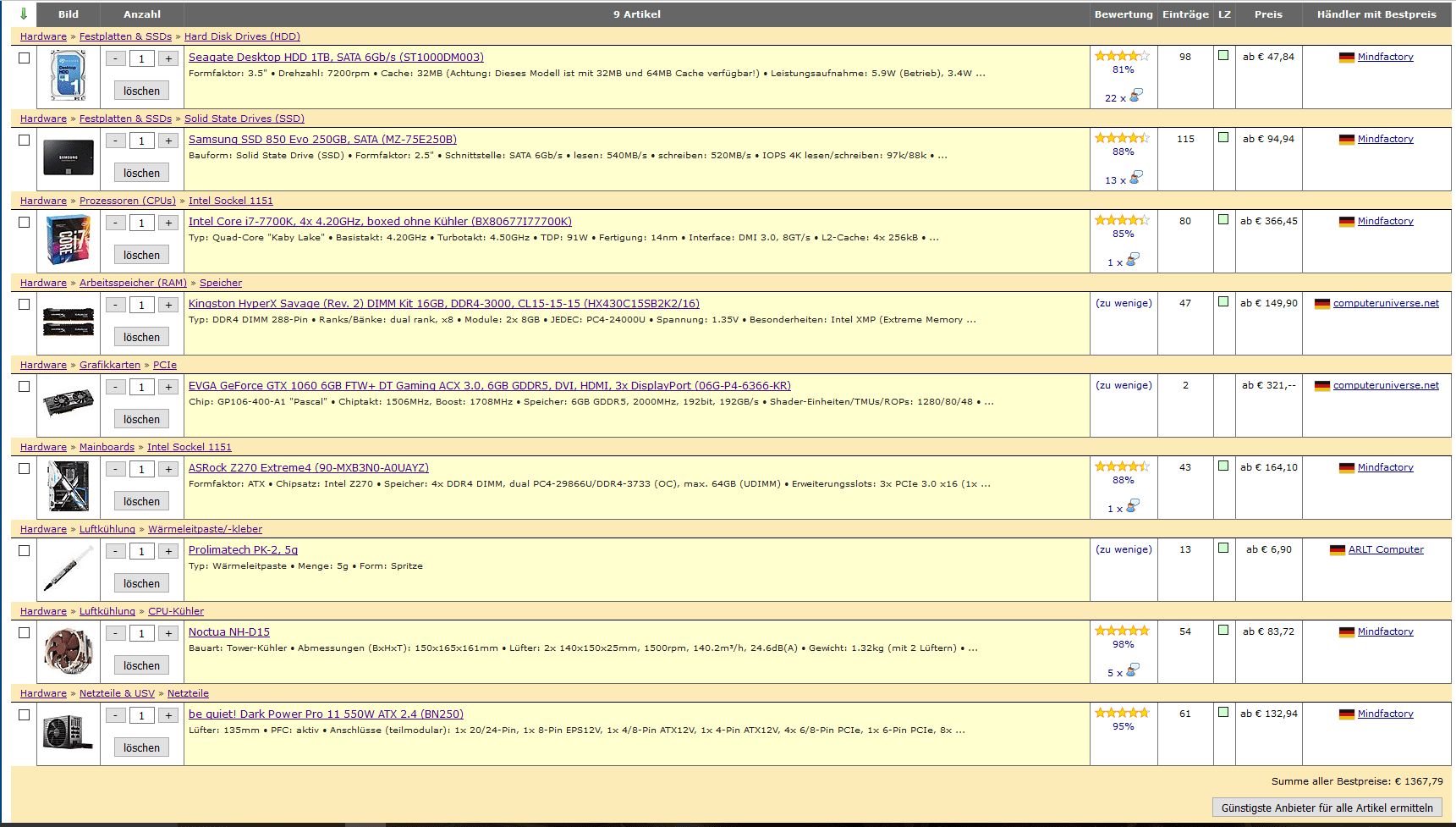Open the Hard Disk Drives (HDD) breadcrumb
Screen dimensions: 1456x827
[242, 36]
